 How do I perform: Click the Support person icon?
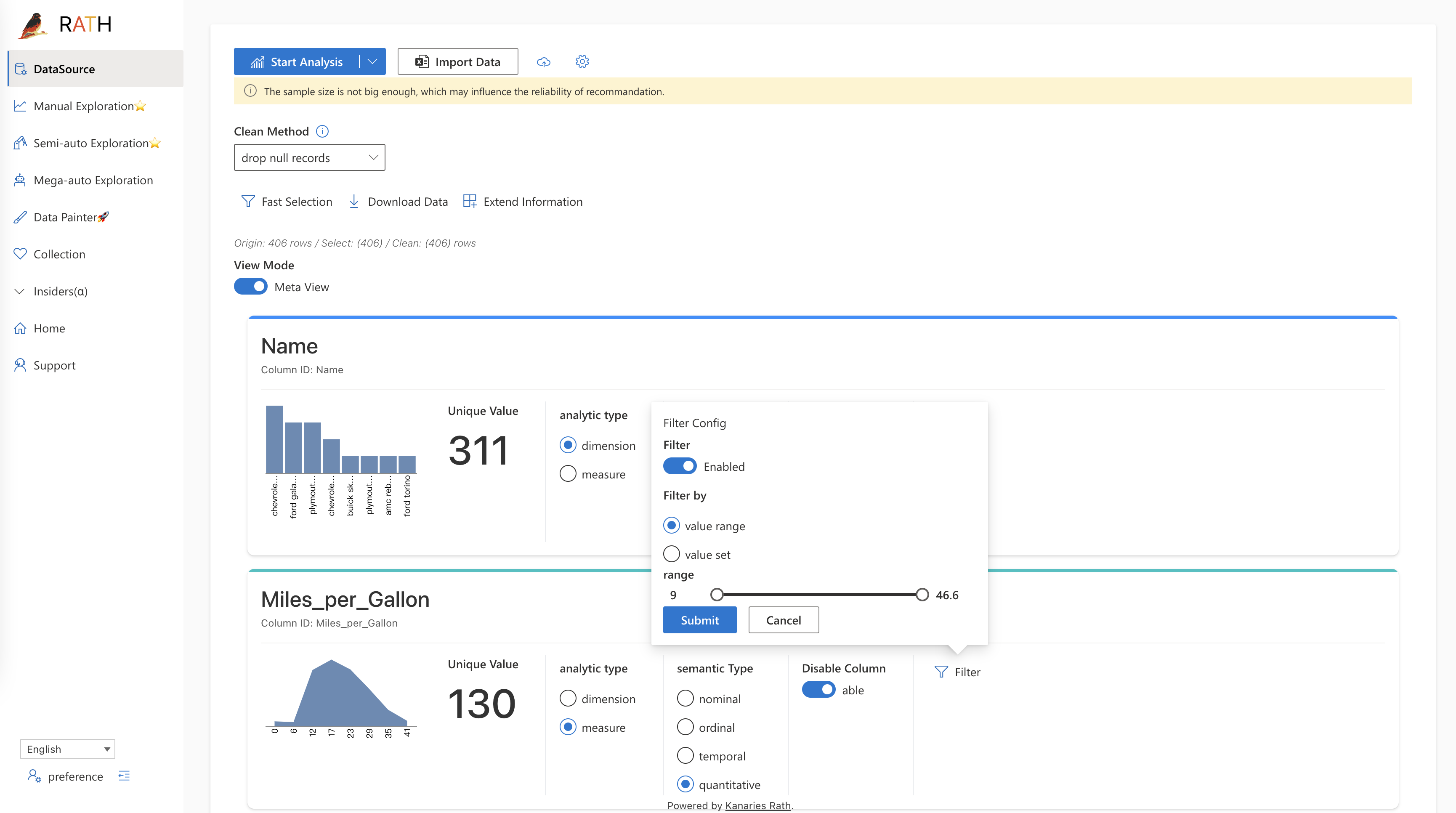(x=20, y=365)
